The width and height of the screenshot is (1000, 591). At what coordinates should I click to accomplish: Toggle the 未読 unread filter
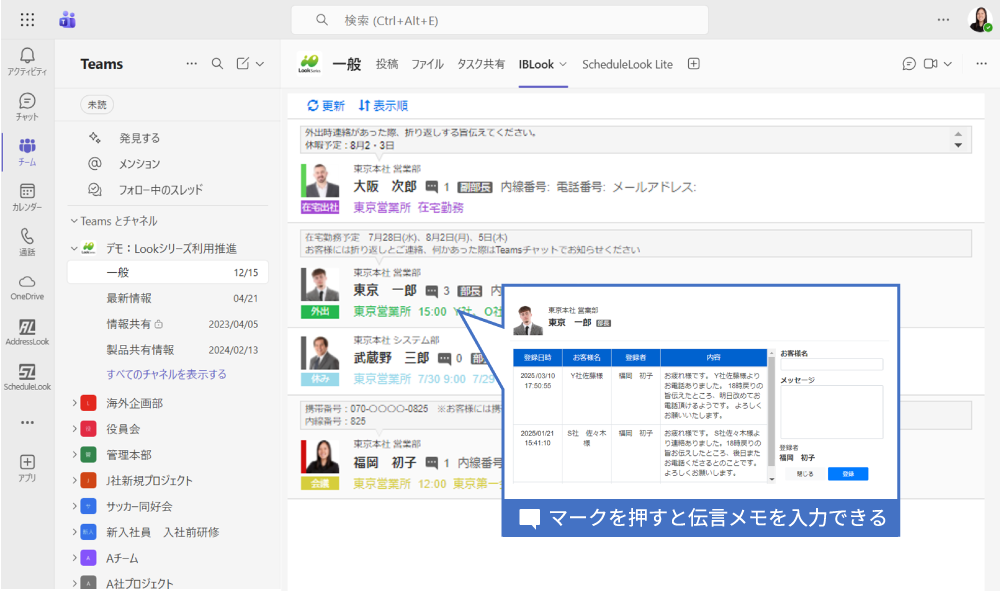(x=97, y=104)
